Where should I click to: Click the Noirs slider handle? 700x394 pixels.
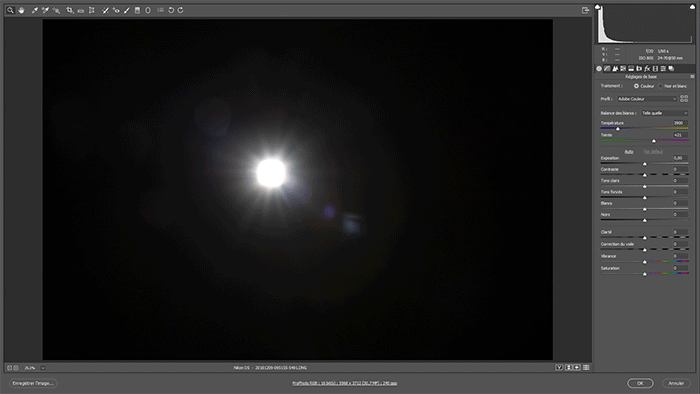click(x=645, y=220)
